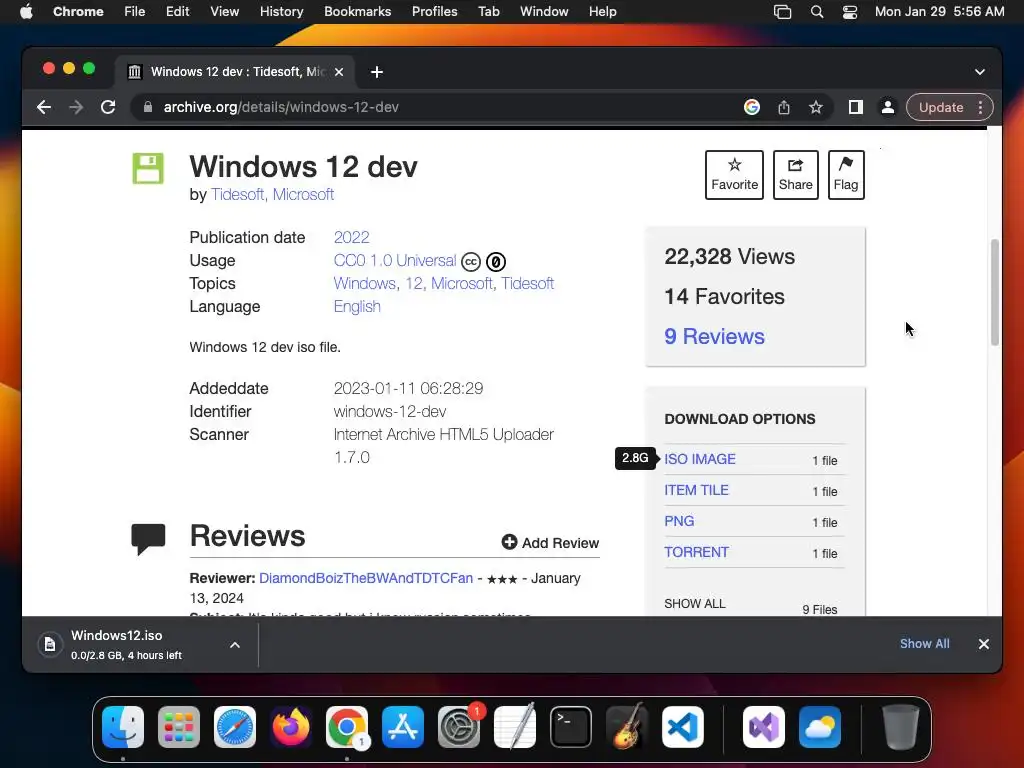Open Control Center in menu bar
This screenshot has height=768, width=1024.
[x=850, y=12]
